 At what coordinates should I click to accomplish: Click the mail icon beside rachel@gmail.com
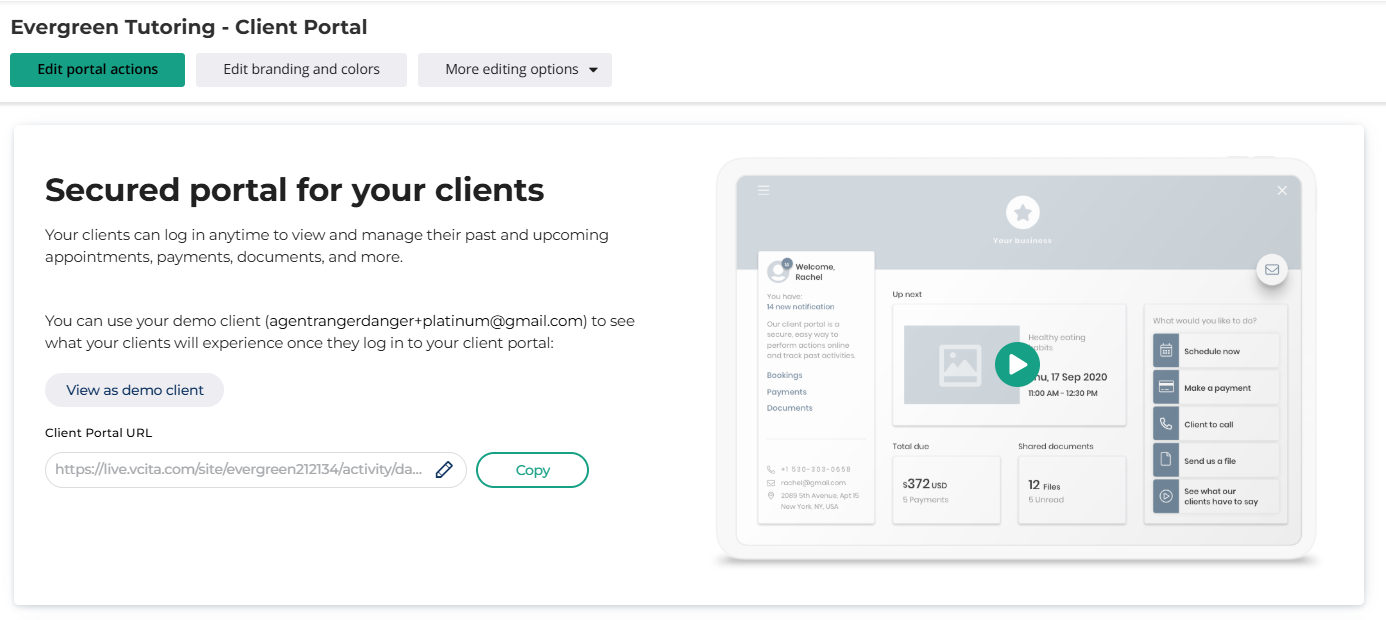pos(771,482)
